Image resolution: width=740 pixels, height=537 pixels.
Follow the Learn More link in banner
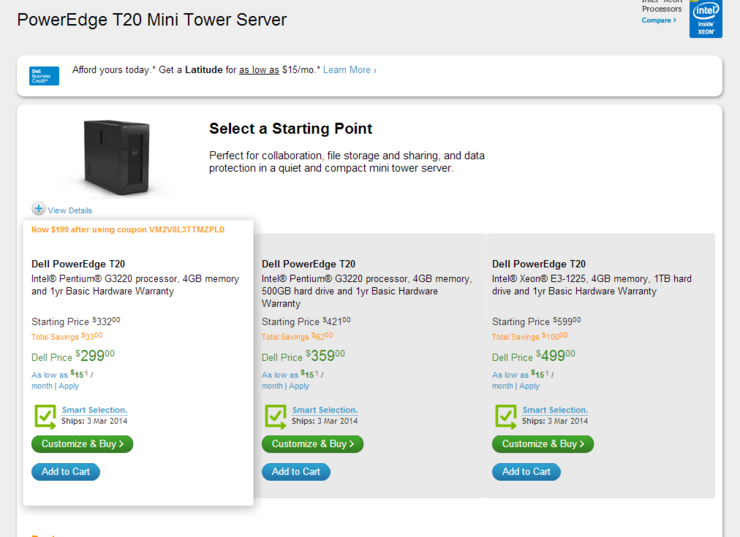pyautogui.click(x=350, y=70)
